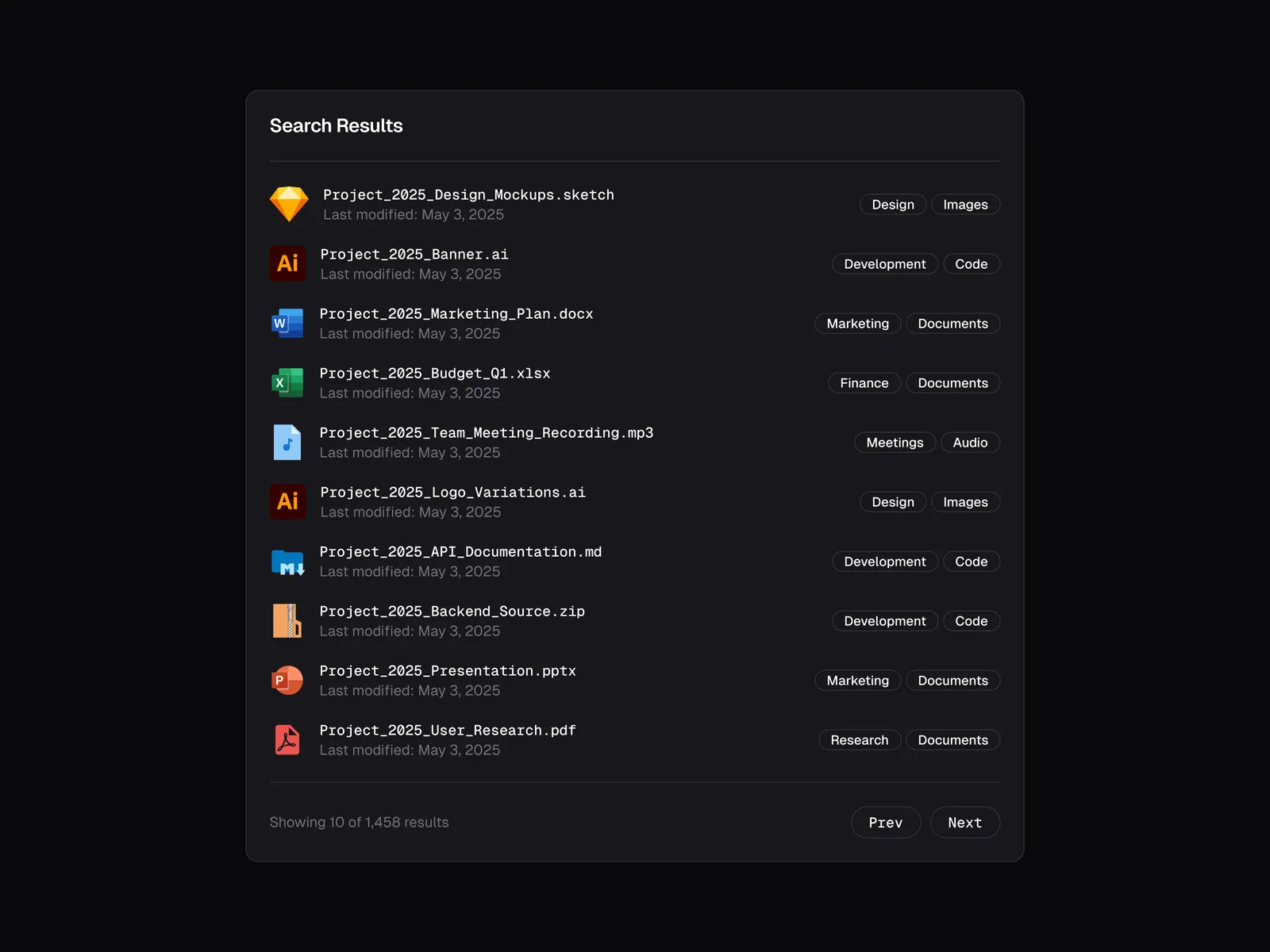Click the Excel icon for Budget Q1
The width and height of the screenshot is (1270, 952).
click(287, 383)
